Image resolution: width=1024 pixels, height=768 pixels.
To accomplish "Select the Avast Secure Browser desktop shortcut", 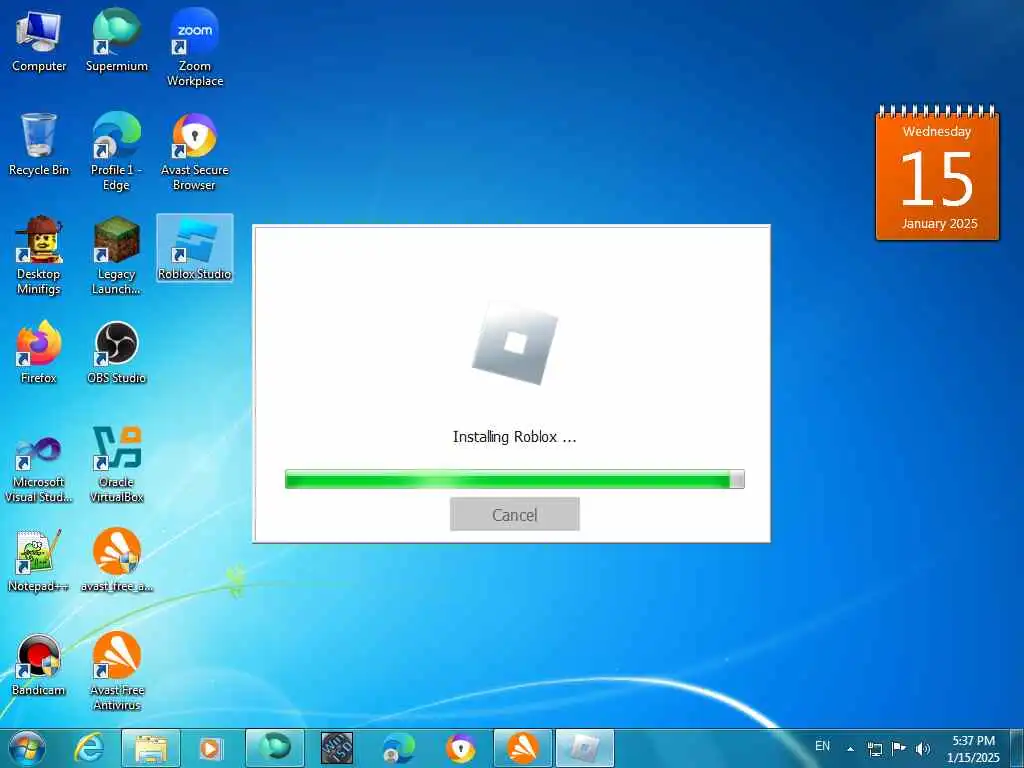I will (195, 152).
